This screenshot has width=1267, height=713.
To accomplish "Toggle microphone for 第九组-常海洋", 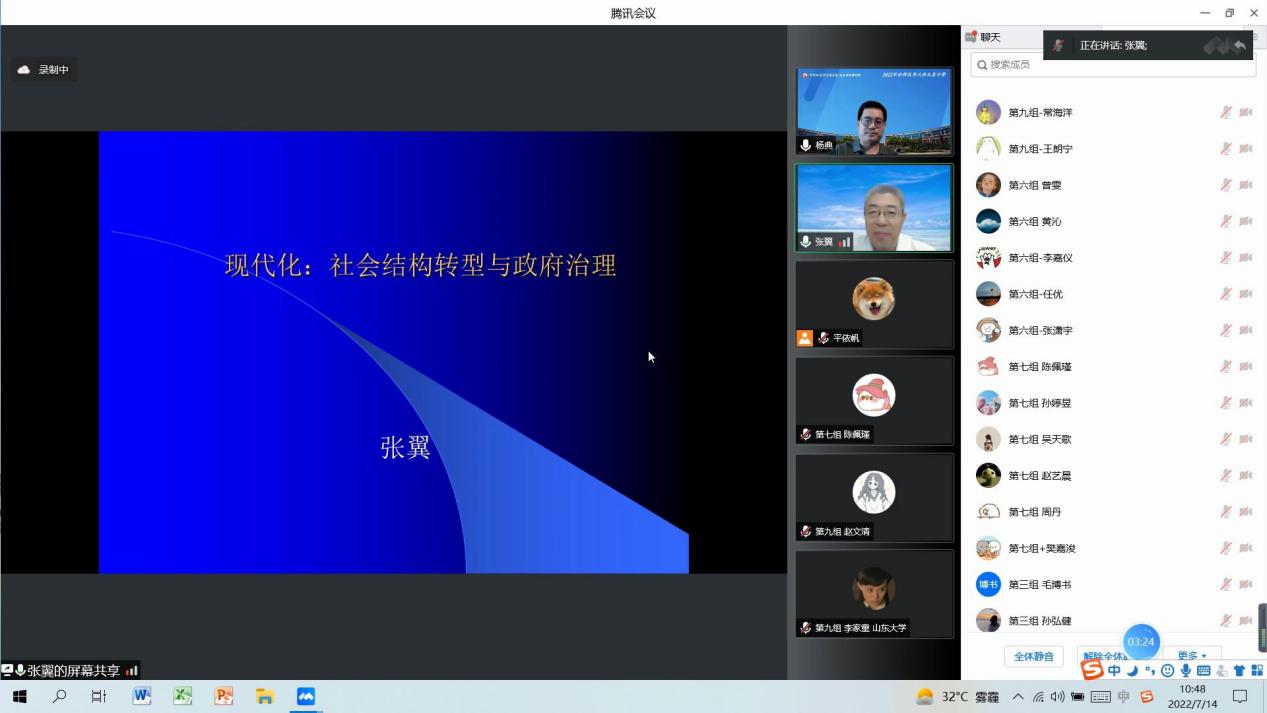I will coord(1225,112).
